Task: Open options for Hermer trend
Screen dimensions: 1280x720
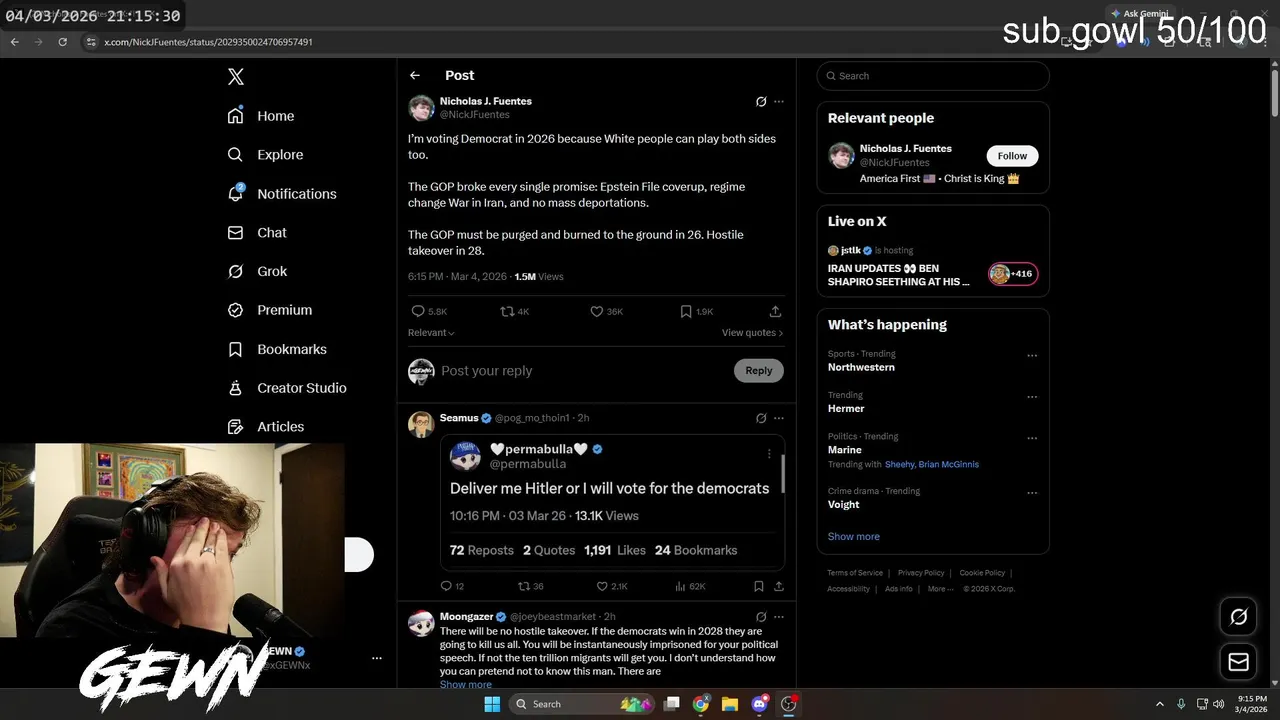Action: click(x=1032, y=397)
